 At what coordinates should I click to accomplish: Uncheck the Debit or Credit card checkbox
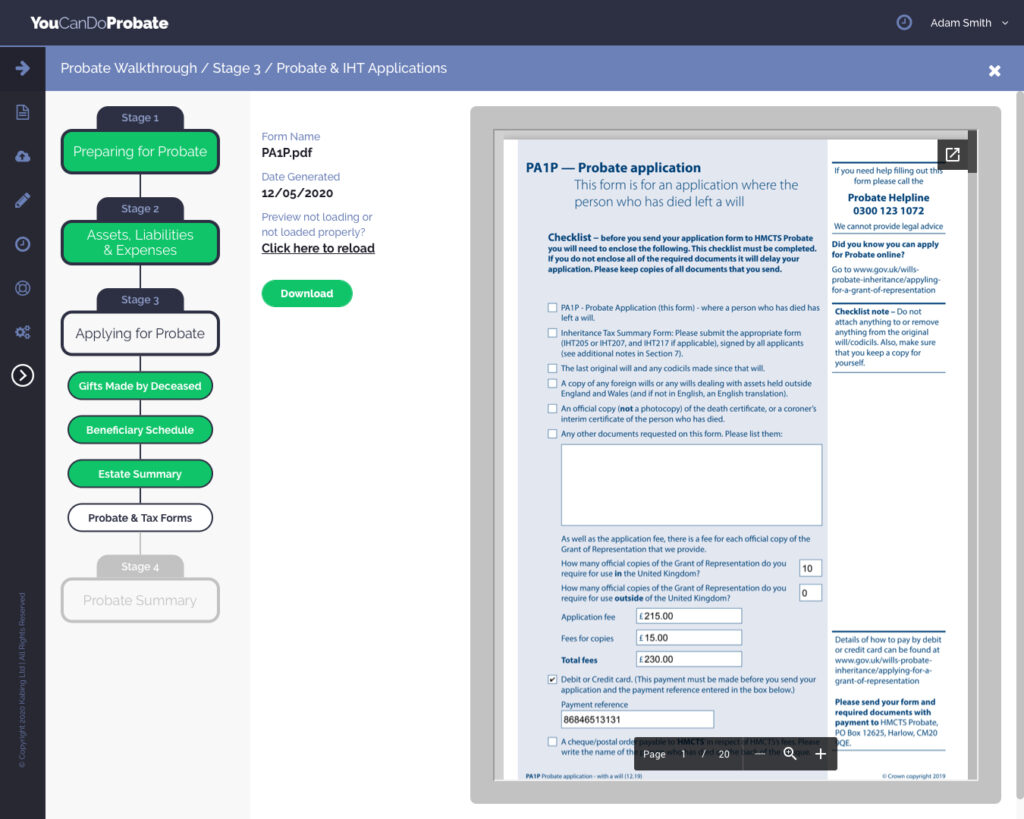point(552,680)
